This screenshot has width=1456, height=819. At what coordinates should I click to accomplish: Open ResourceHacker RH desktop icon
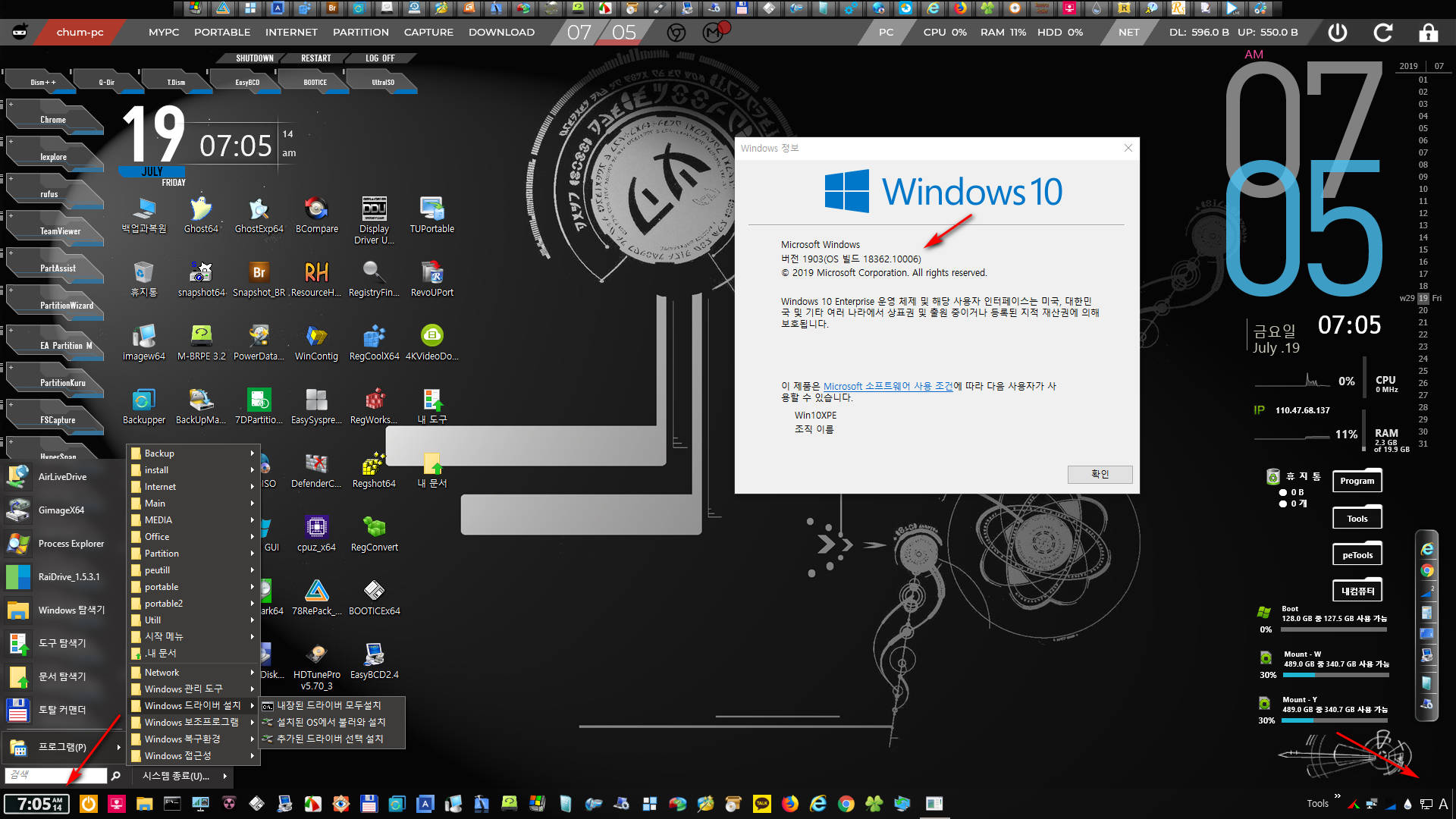tap(316, 279)
